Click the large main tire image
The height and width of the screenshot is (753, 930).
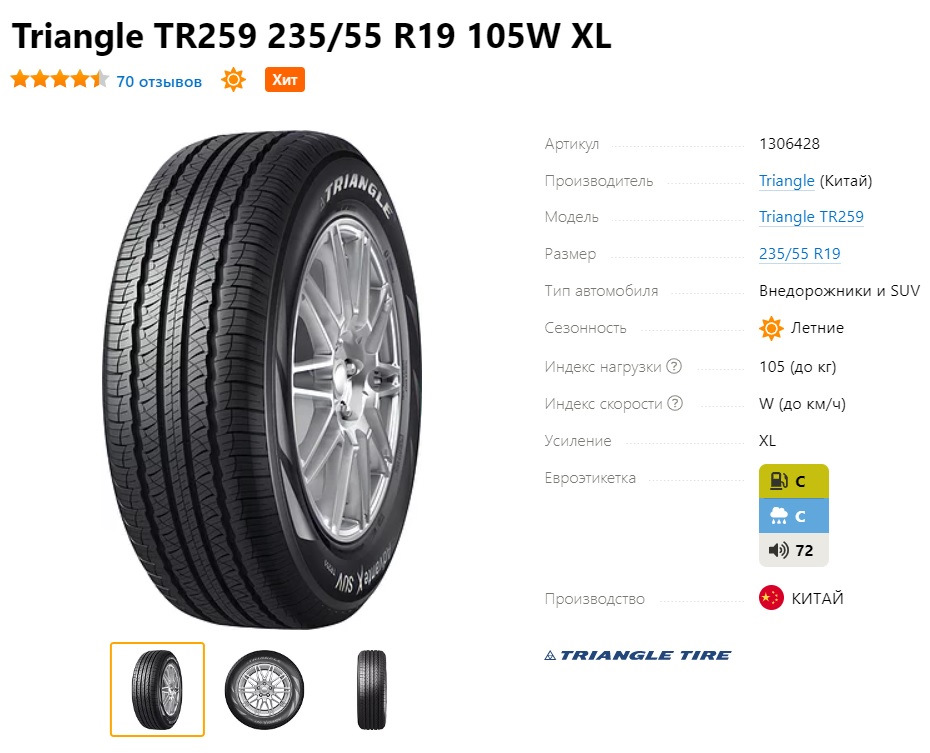[263, 379]
